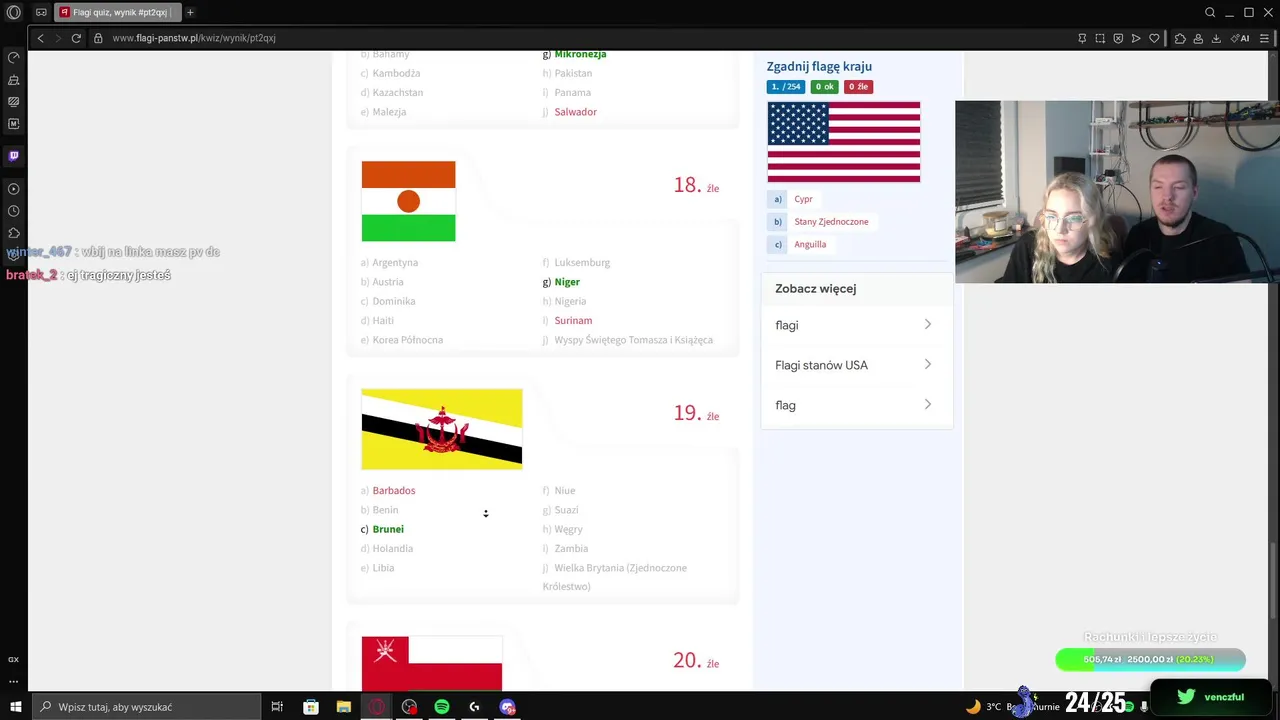The height and width of the screenshot is (720, 1280).
Task: Select answer Stany Zjednoczone
Action: 831,222
